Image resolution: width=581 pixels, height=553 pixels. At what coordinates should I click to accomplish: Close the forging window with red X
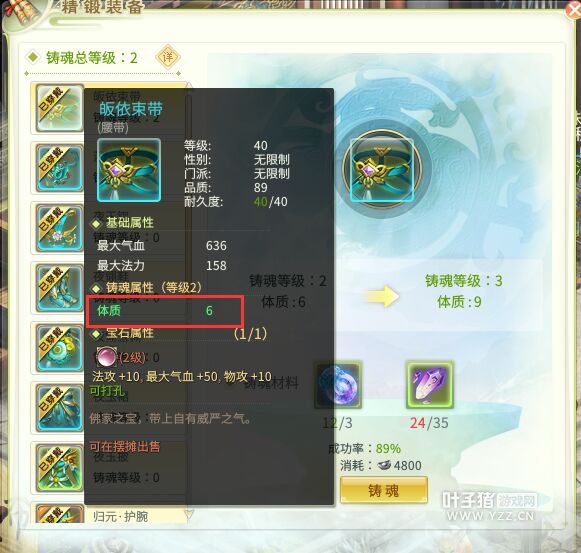pyautogui.click(x=574, y=9)
